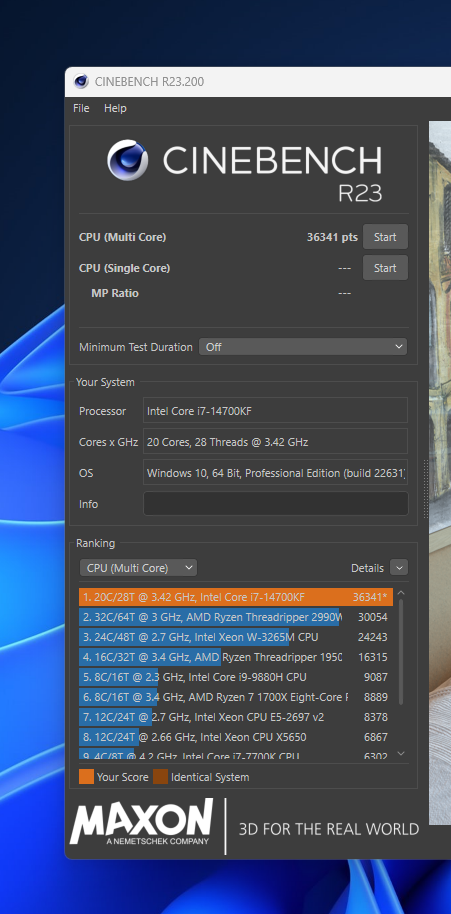Select ranking row 2 Threadripper 2990W
451x914 pixels.
[236, 617]
